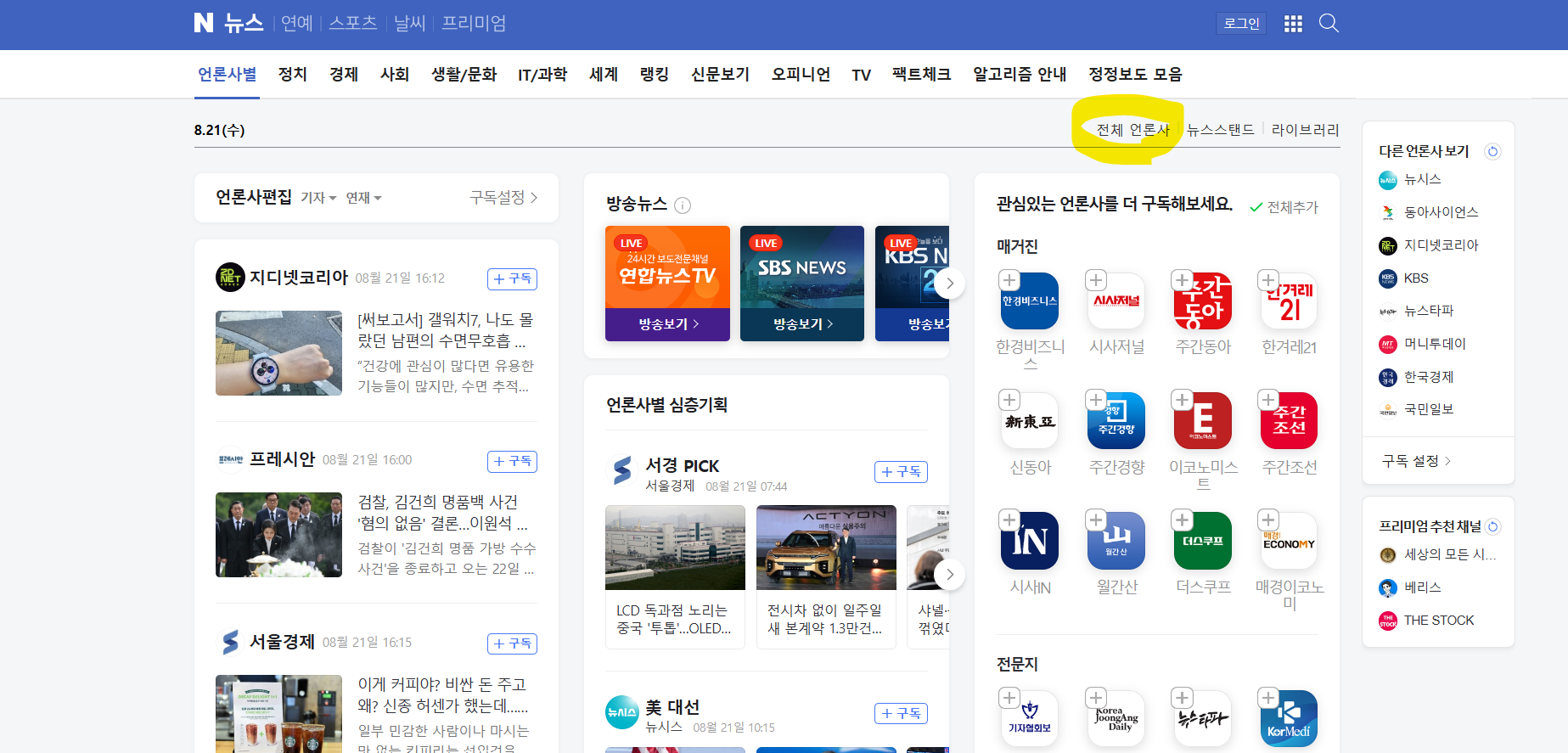Open 구독 설정 in the sidebar
The width and height of the screenshot is (1568, 753).
1417,461
